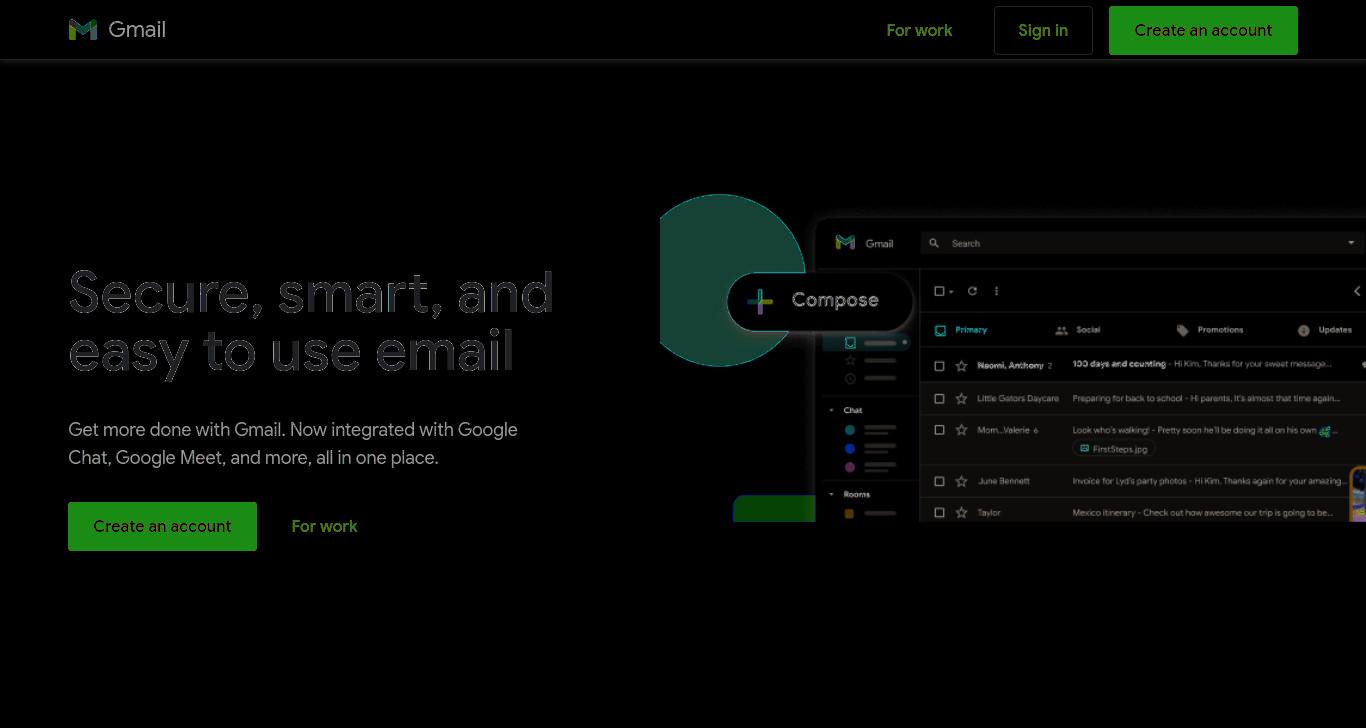
Task: Click the back chevron at the toolbar's end
Action: pos(1357,291)
